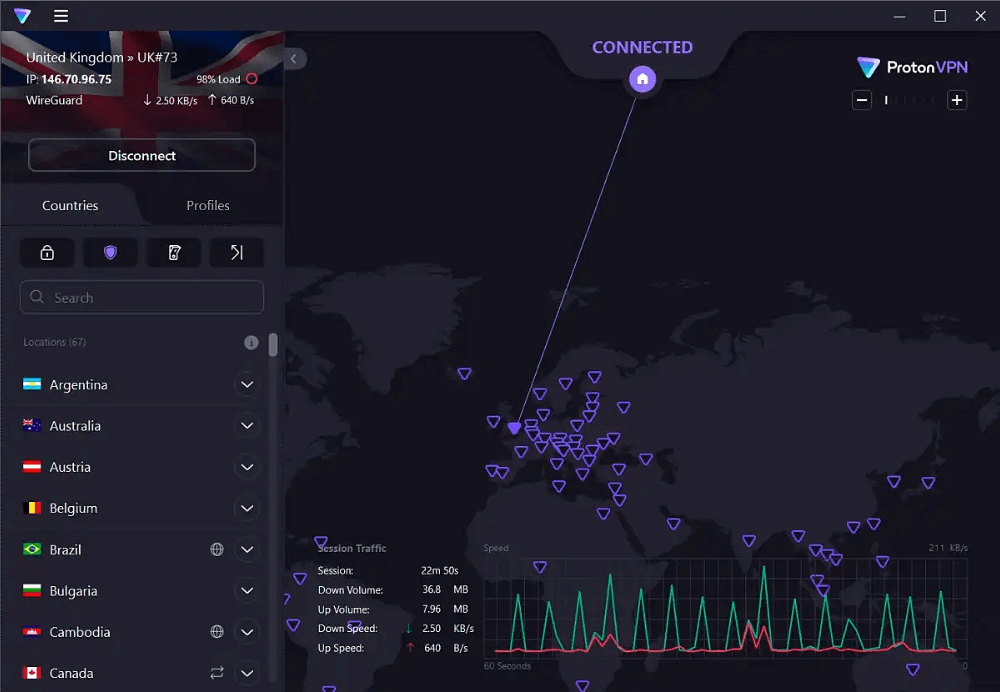The width and height of the screenshot is (1000, 692).
Task: Click the P2P arrows icon next to Canada
Action: (217, 673)
